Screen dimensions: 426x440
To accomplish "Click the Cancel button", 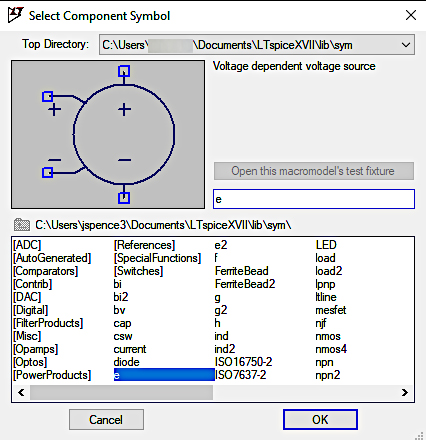I will pos(106,420).
